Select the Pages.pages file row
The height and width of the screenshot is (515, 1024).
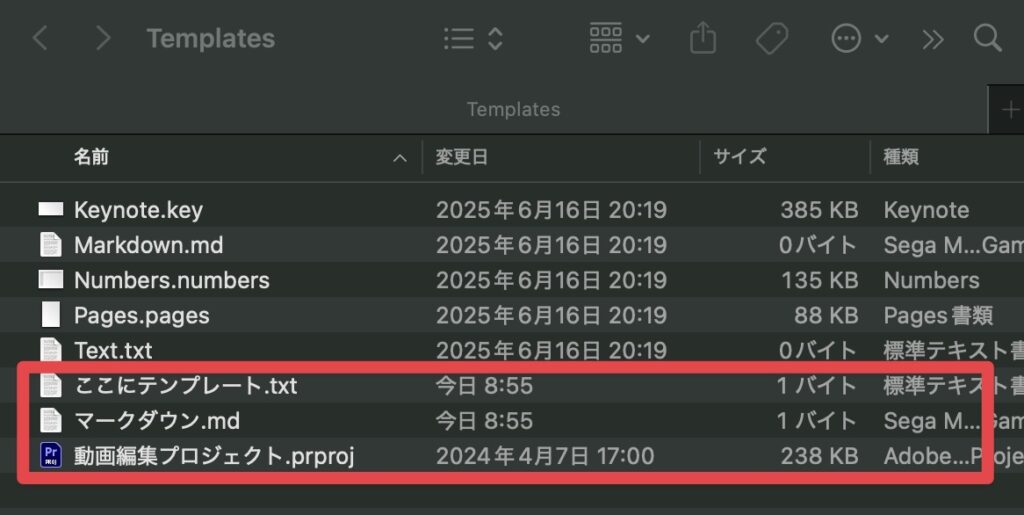click(512, 315)
